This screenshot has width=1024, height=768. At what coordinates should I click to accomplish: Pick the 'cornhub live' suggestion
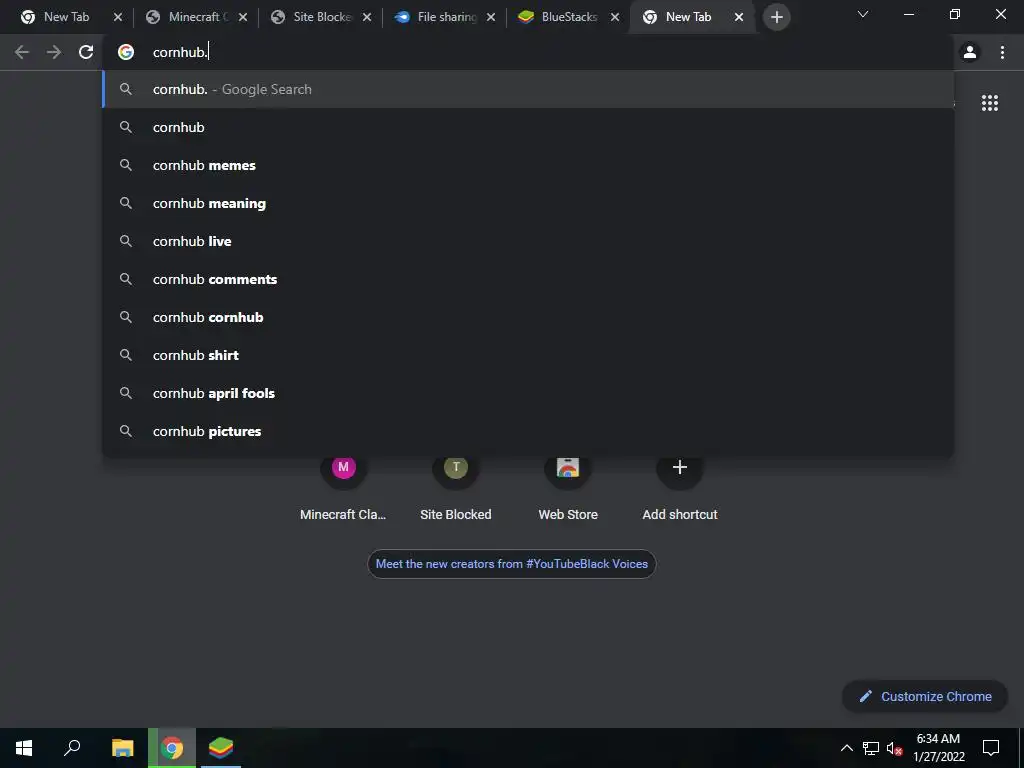528,241
